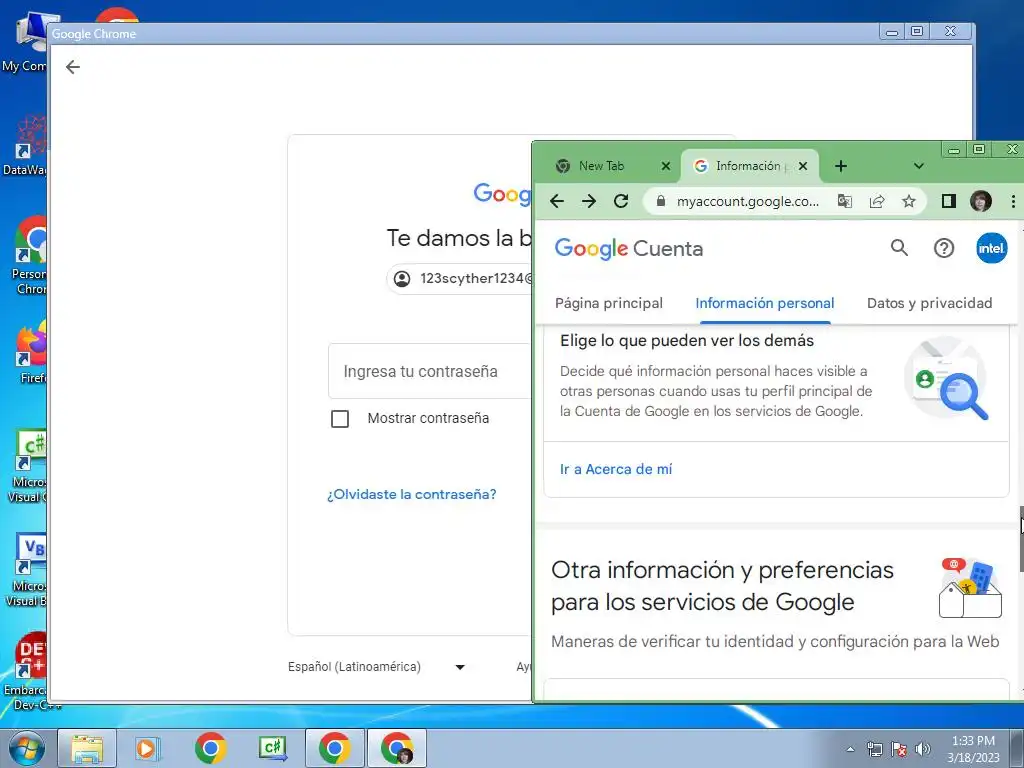
Task: Click the padlock site info icon
Action: tap(661, 201)
